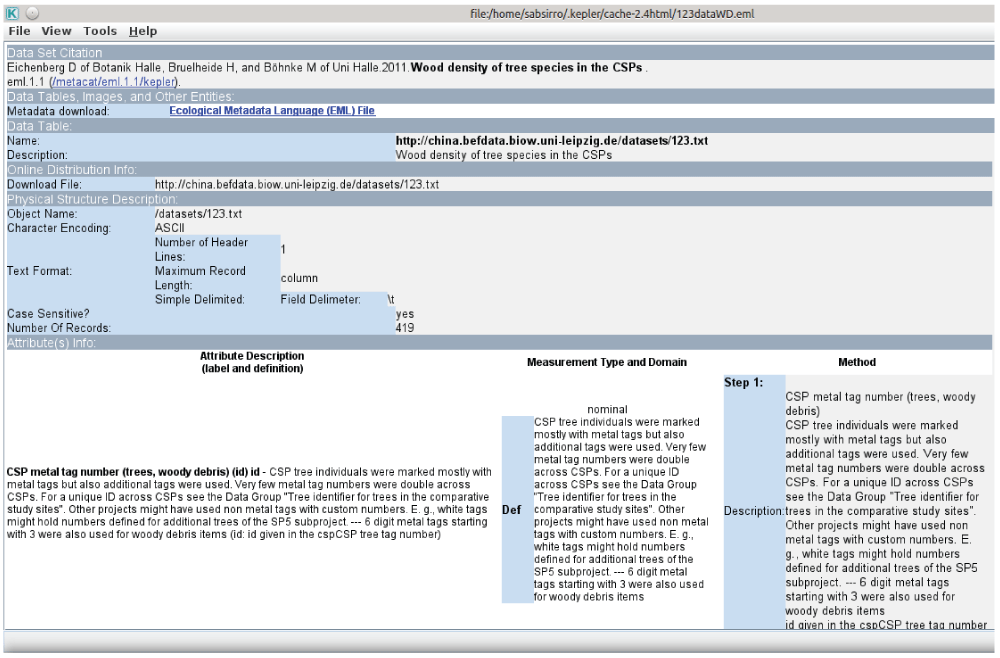This screenshot has height=658, width=1000.
Task: Open Ecological Metadata Language (EML) File link
Action: 272,111
